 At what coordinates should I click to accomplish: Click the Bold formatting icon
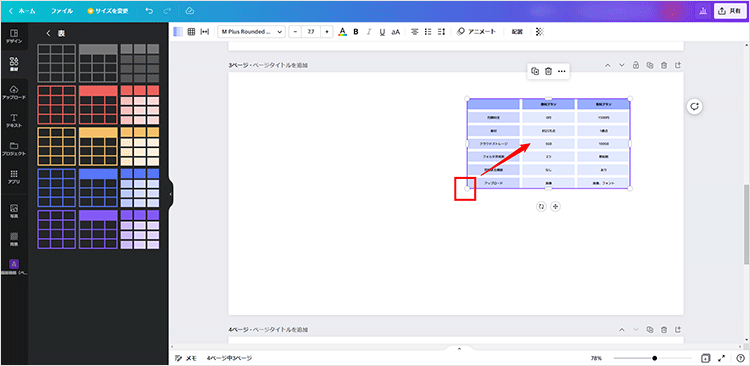coord(355,32)
